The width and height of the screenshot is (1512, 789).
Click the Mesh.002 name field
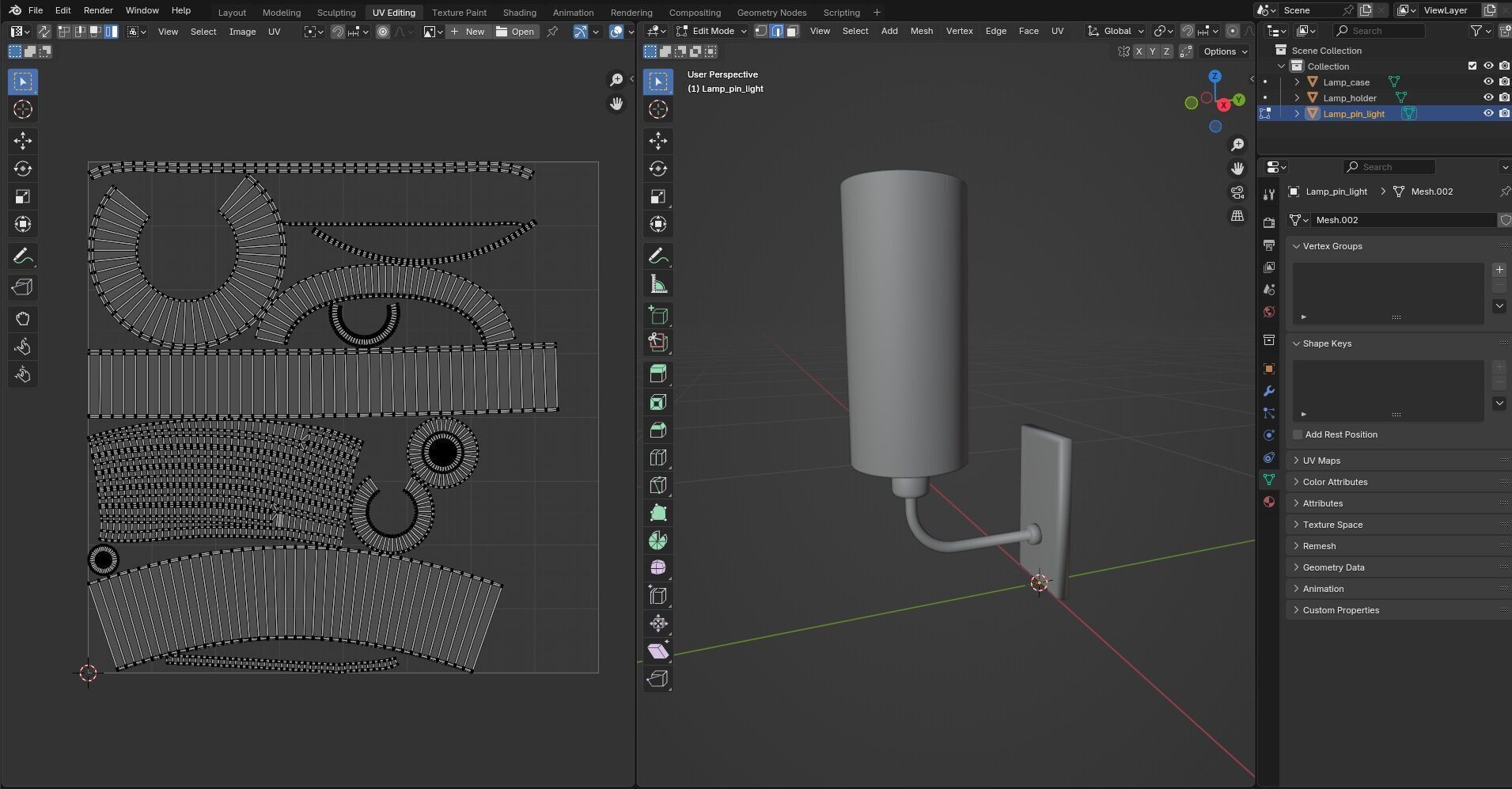coord(1404,220)
